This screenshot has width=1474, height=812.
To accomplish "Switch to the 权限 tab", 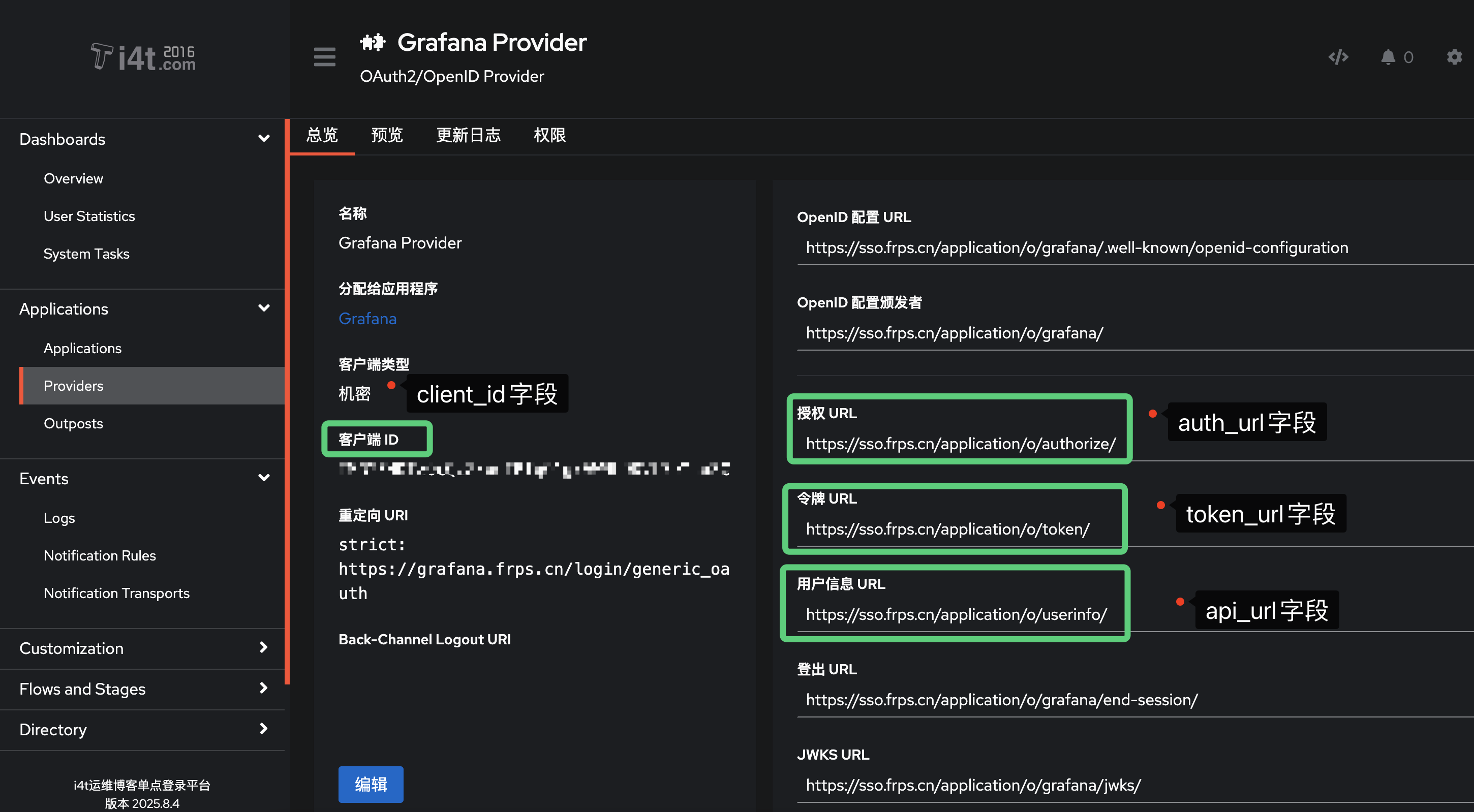I will pyautogui.click(x=549, y=135).
